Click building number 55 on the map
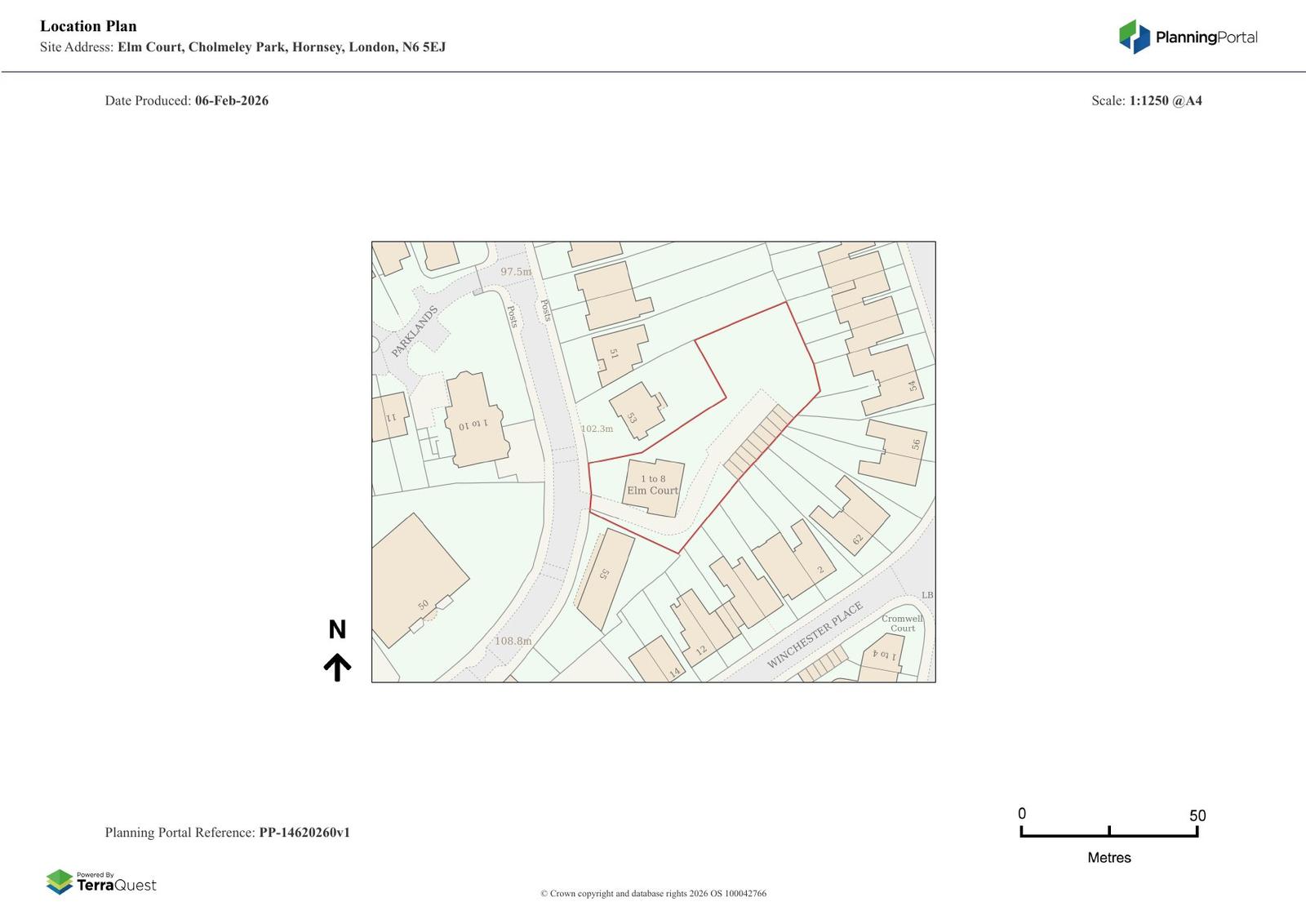This screenshot has width=1306, height=924. pyautogui.click(x=605, y=574)
